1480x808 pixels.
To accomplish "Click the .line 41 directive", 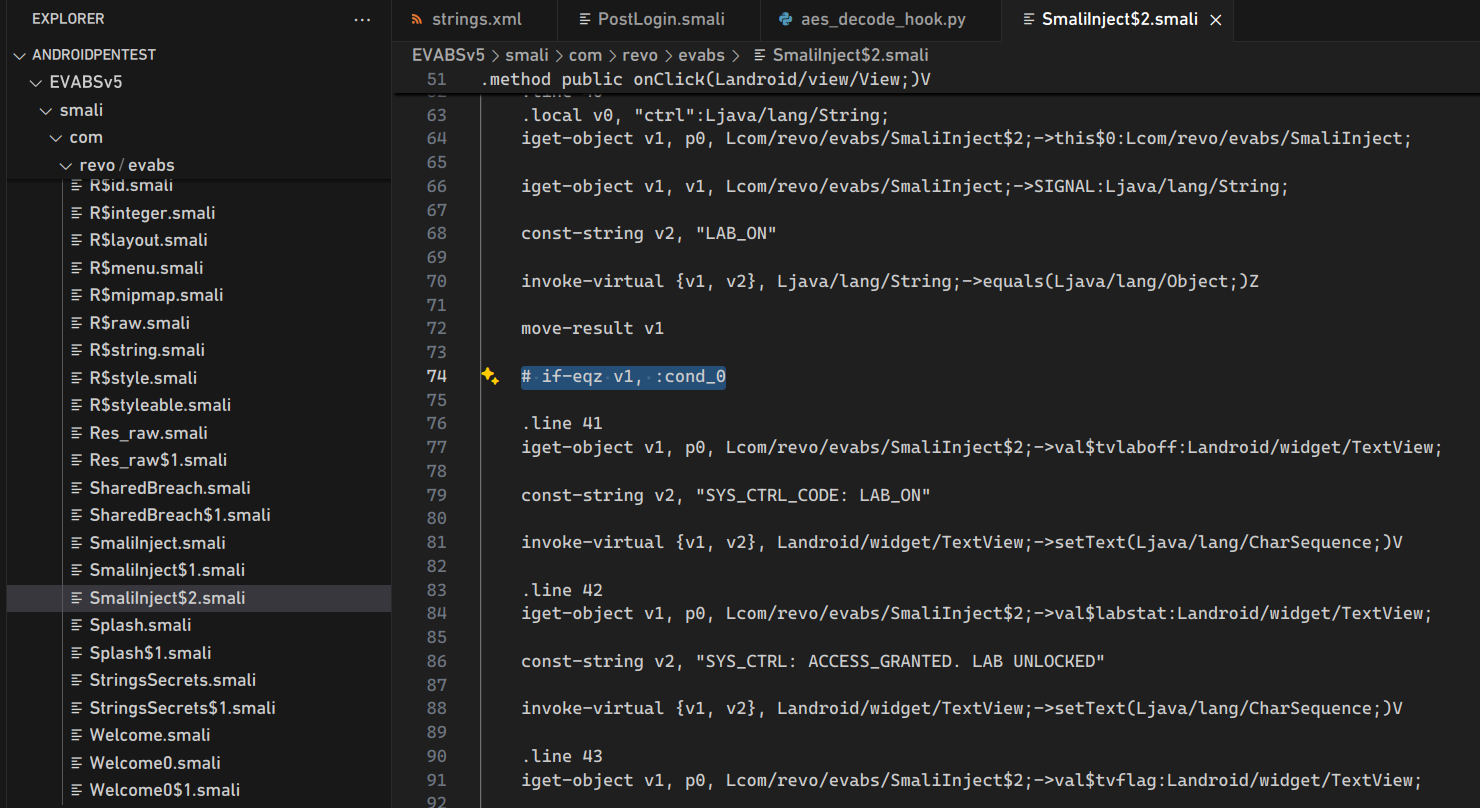I will [562, 423].
